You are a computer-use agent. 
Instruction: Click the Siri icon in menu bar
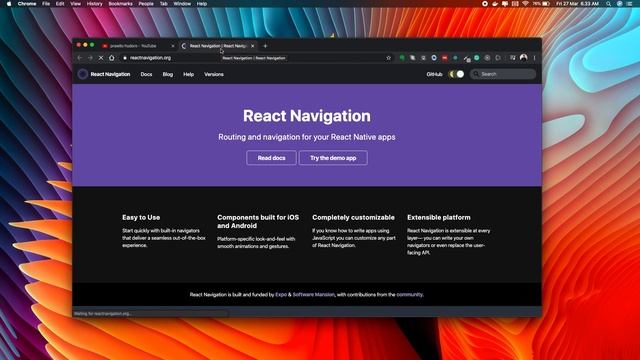pos(619,4)
